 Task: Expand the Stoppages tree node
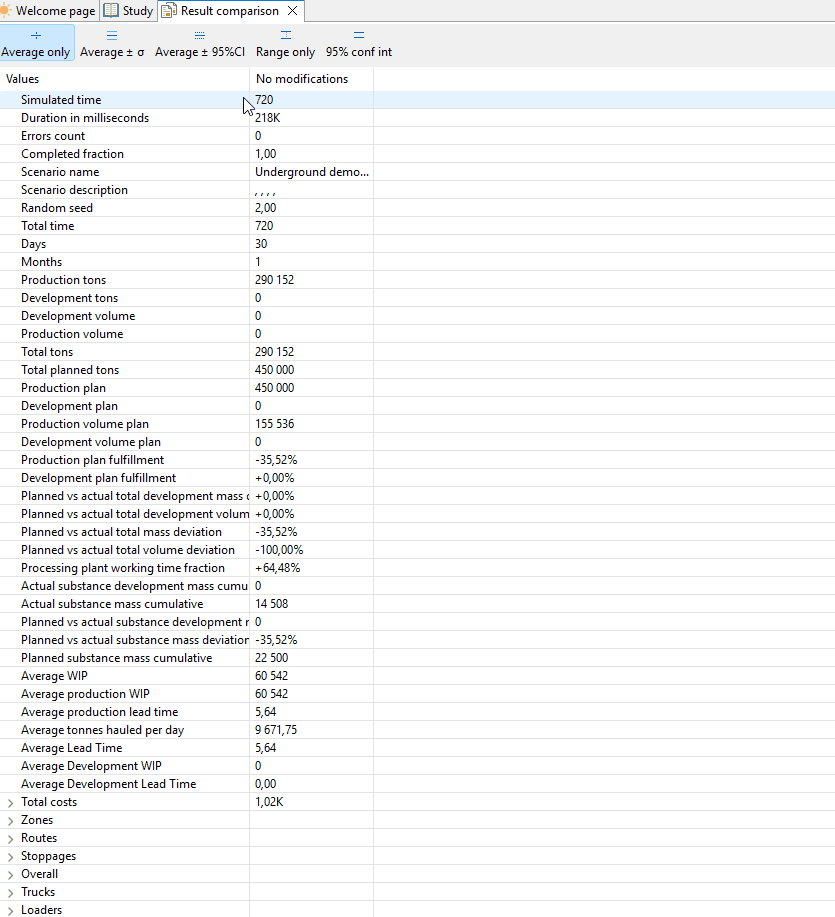click(11, 857)
